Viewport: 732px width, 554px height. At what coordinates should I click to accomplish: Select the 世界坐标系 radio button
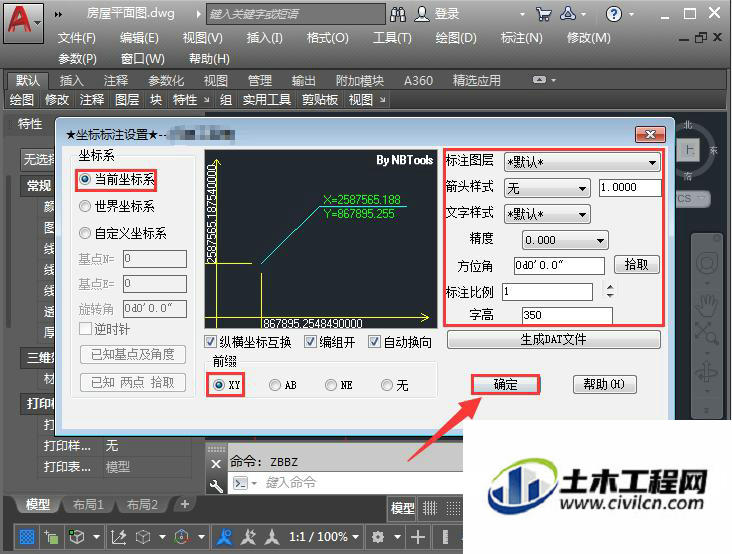(x=84, y=206)
